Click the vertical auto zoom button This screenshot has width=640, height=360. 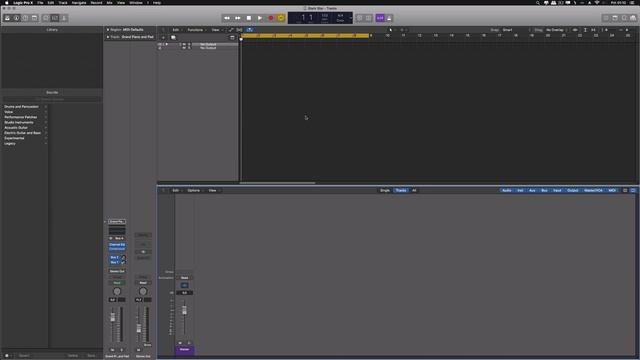point(585,30)
